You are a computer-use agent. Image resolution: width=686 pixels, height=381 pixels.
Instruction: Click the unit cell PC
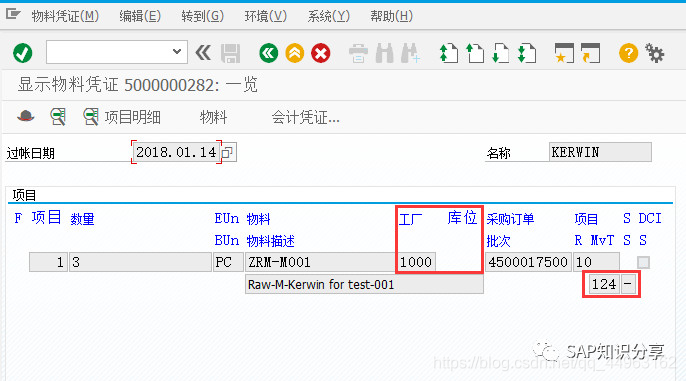[x=228, y=262]
